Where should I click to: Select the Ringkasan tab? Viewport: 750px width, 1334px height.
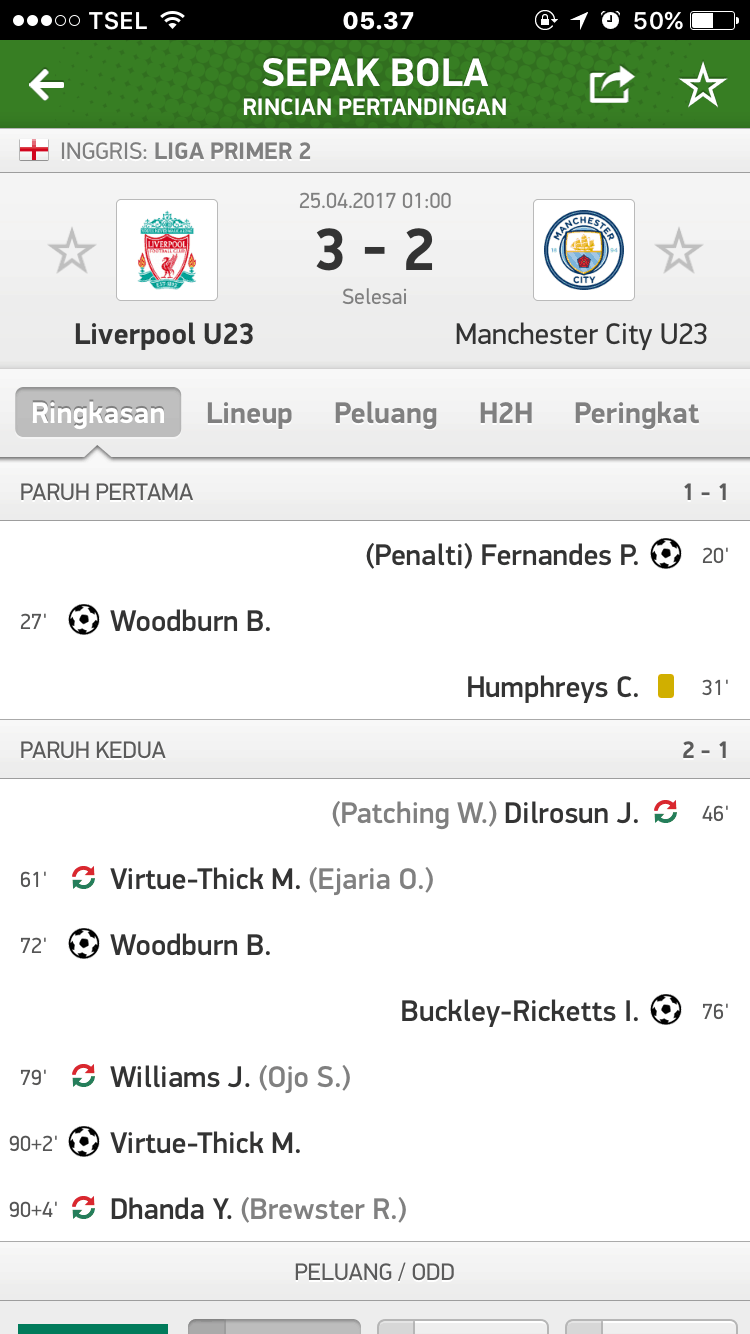click(x=98, y=413)
